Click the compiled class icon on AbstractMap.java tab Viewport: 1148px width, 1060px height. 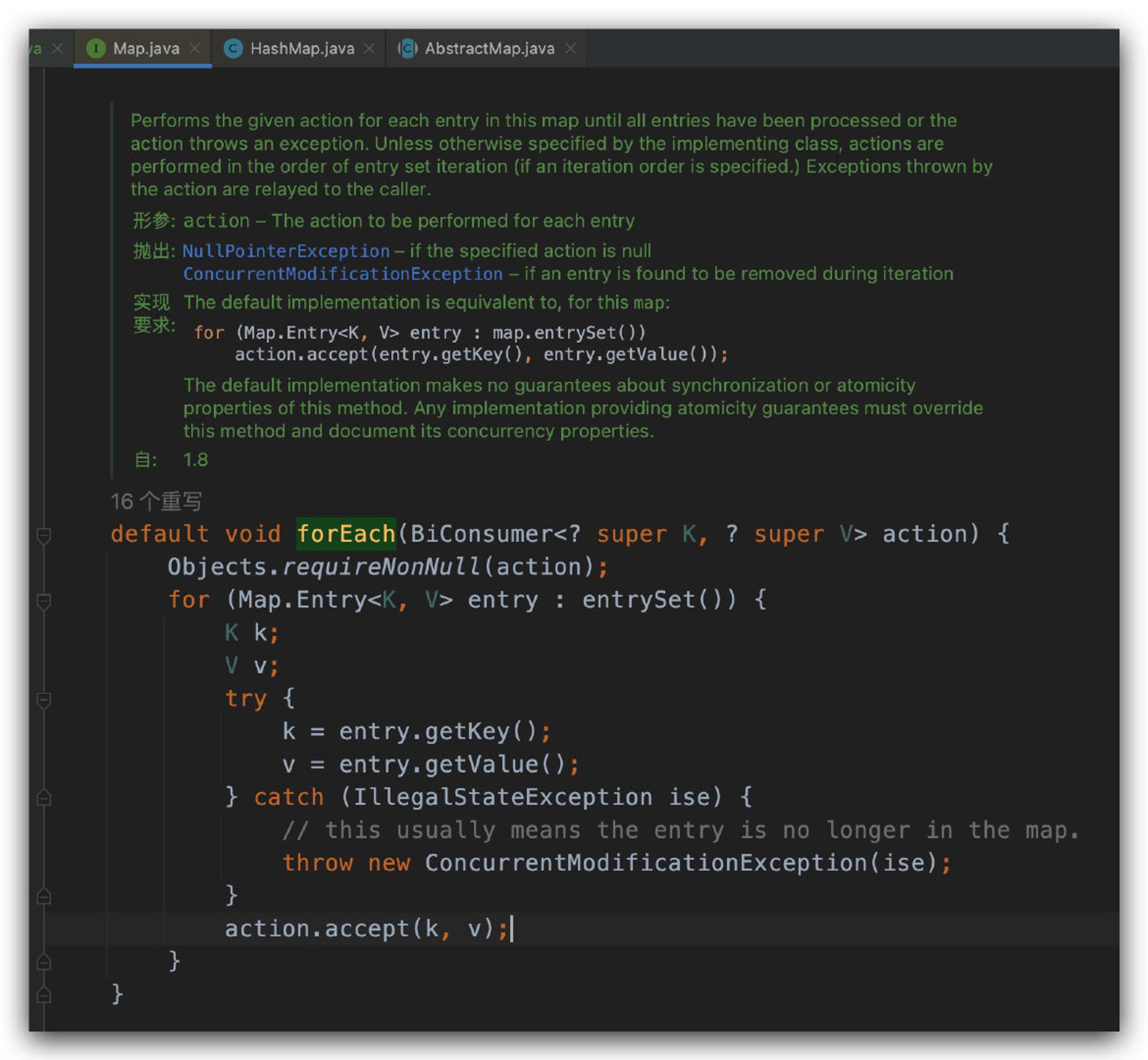pos(408,48)
